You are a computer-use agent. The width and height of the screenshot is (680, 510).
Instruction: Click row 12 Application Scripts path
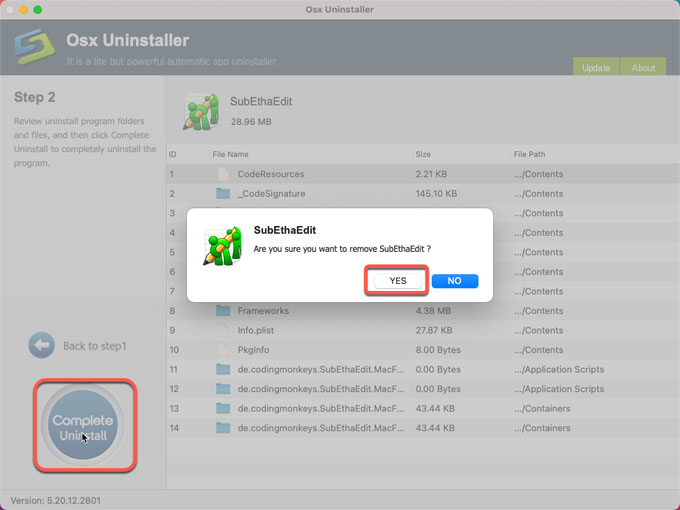[559, 389]
